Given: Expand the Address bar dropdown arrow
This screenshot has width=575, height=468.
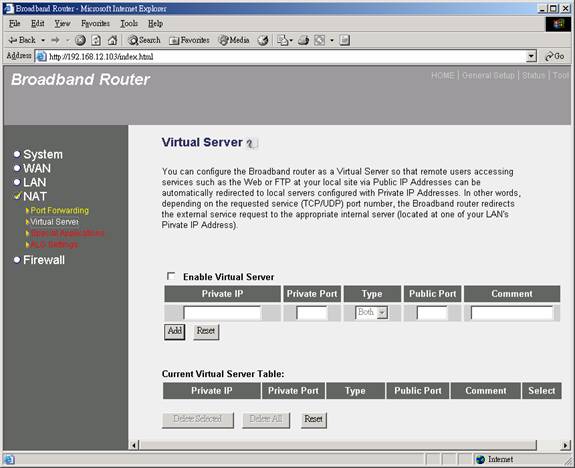Looking at the screenshot, I should [531, 56].
